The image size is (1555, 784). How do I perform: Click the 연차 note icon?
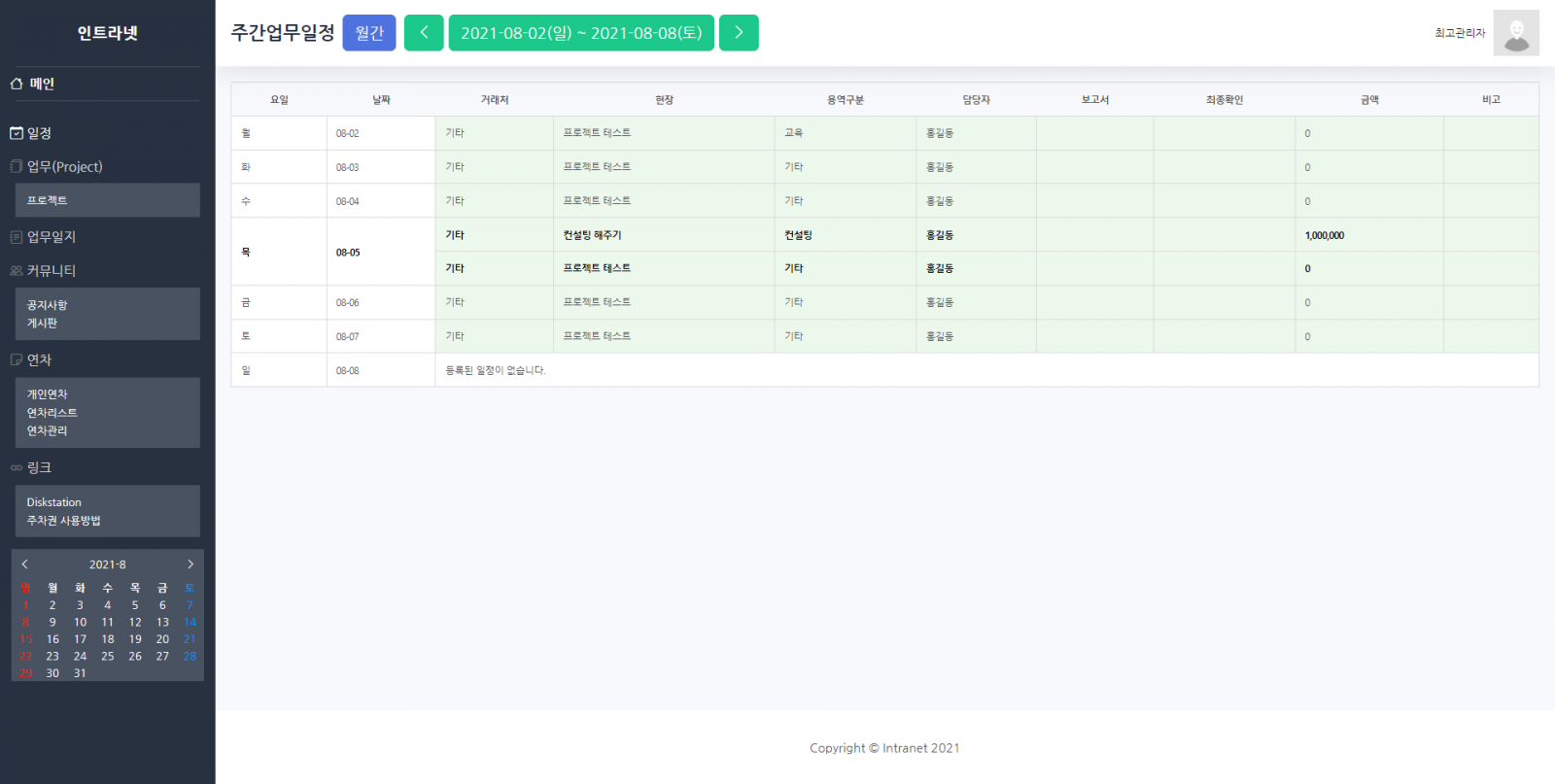click(17, 359)
